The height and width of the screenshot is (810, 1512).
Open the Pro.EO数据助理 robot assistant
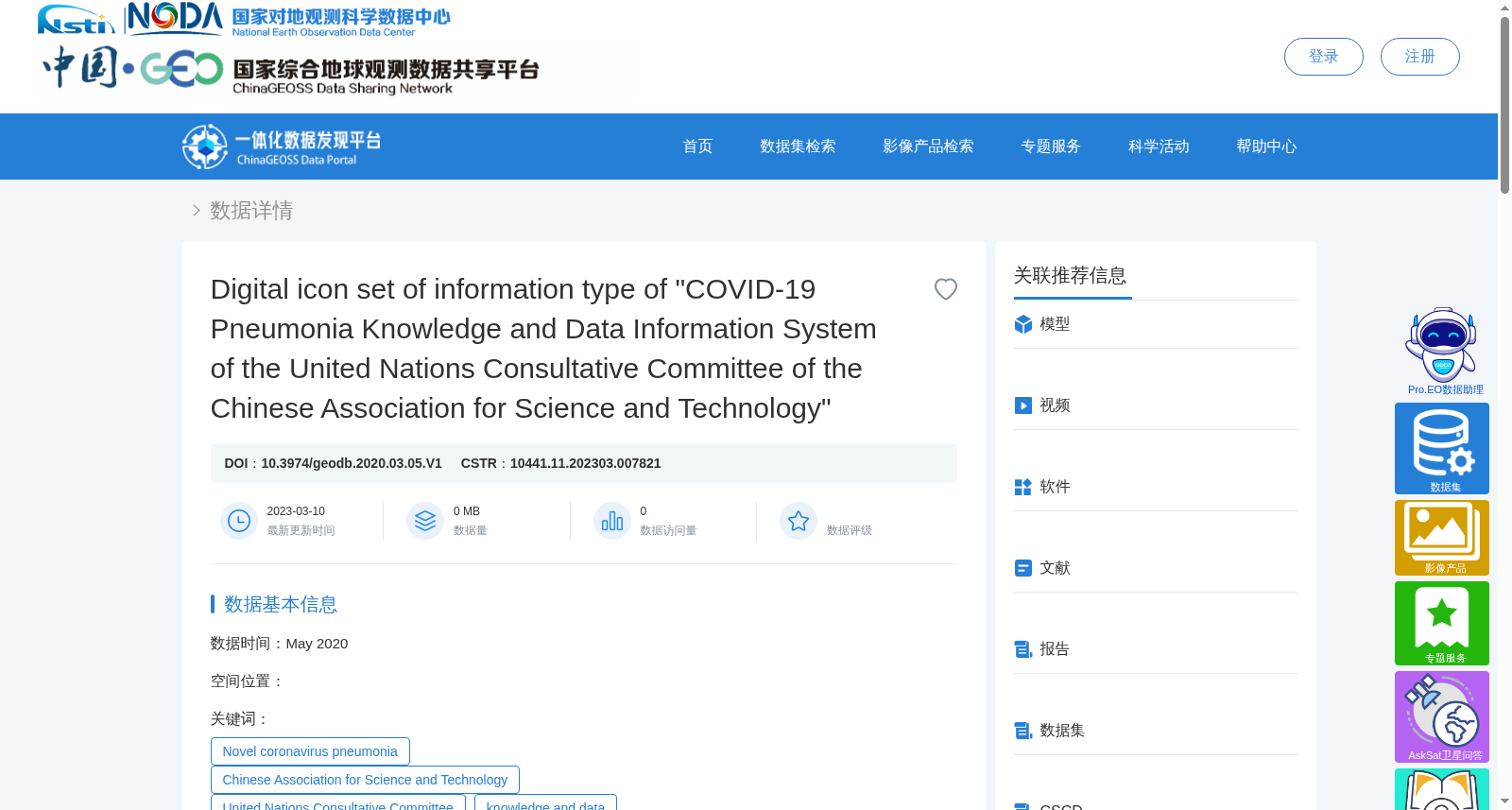pos(1442,351)
